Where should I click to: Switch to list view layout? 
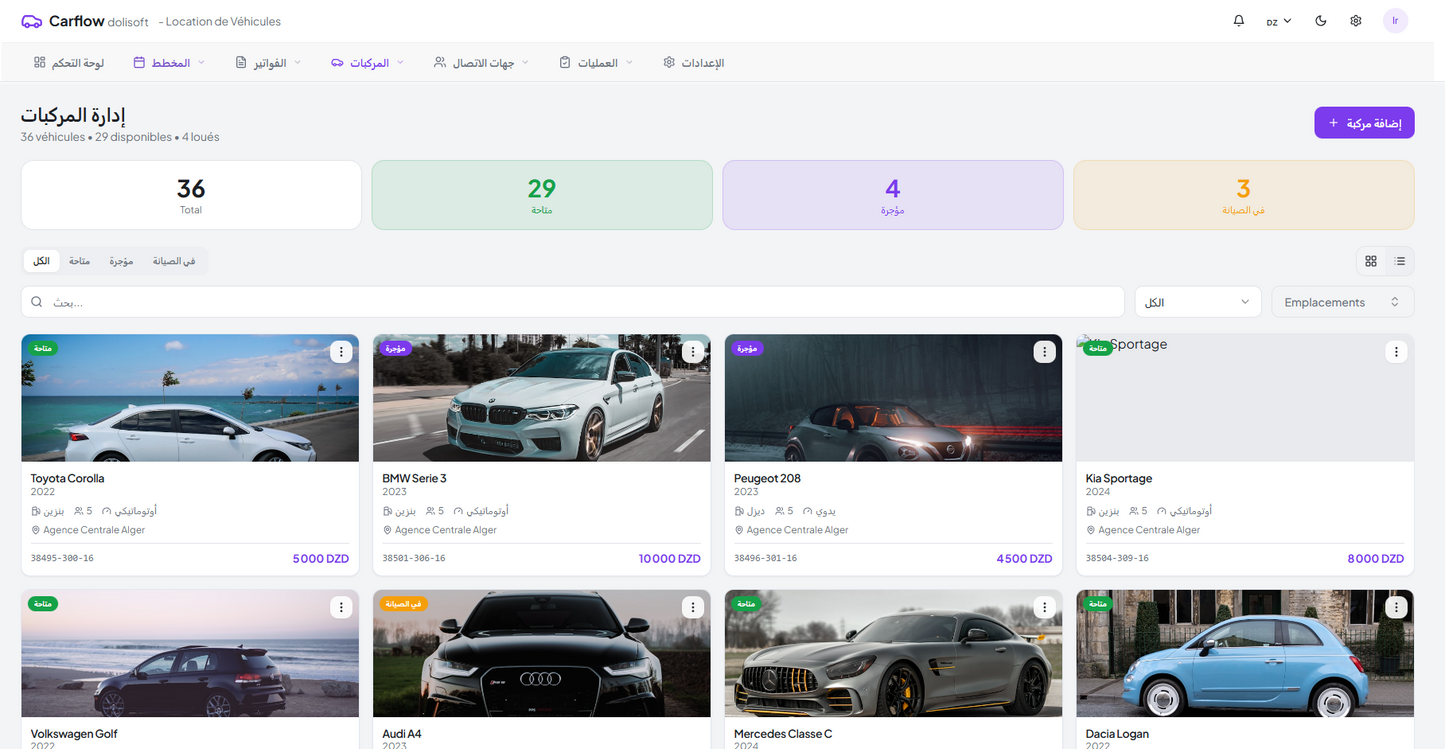pyautogui.click(x=1400, y=261)
